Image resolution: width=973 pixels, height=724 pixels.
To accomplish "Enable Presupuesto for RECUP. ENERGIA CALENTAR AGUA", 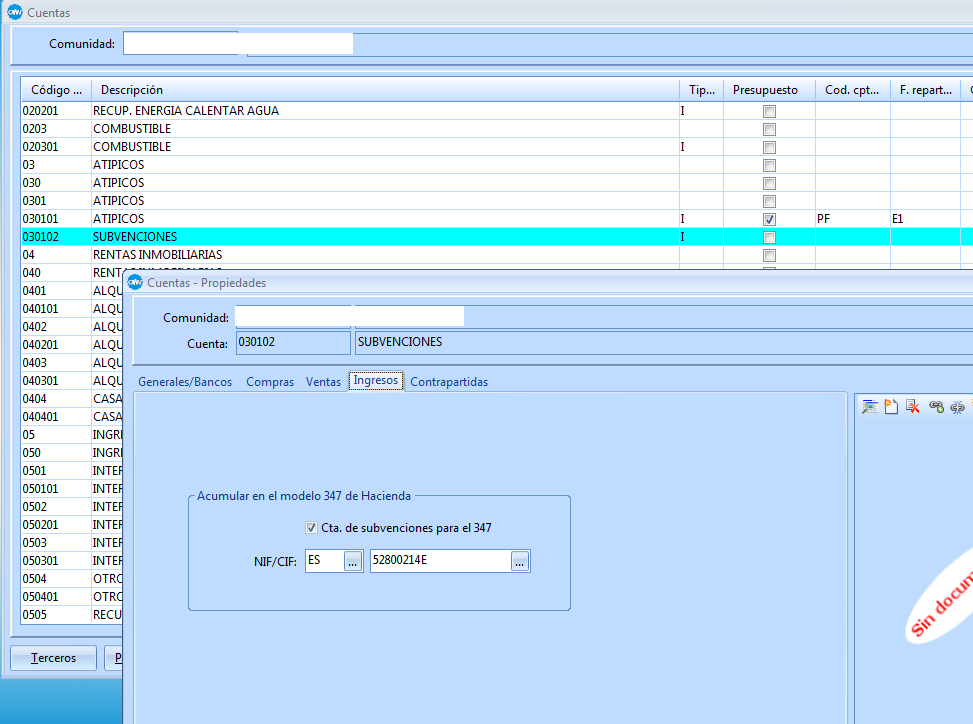I will coord(769,112).
